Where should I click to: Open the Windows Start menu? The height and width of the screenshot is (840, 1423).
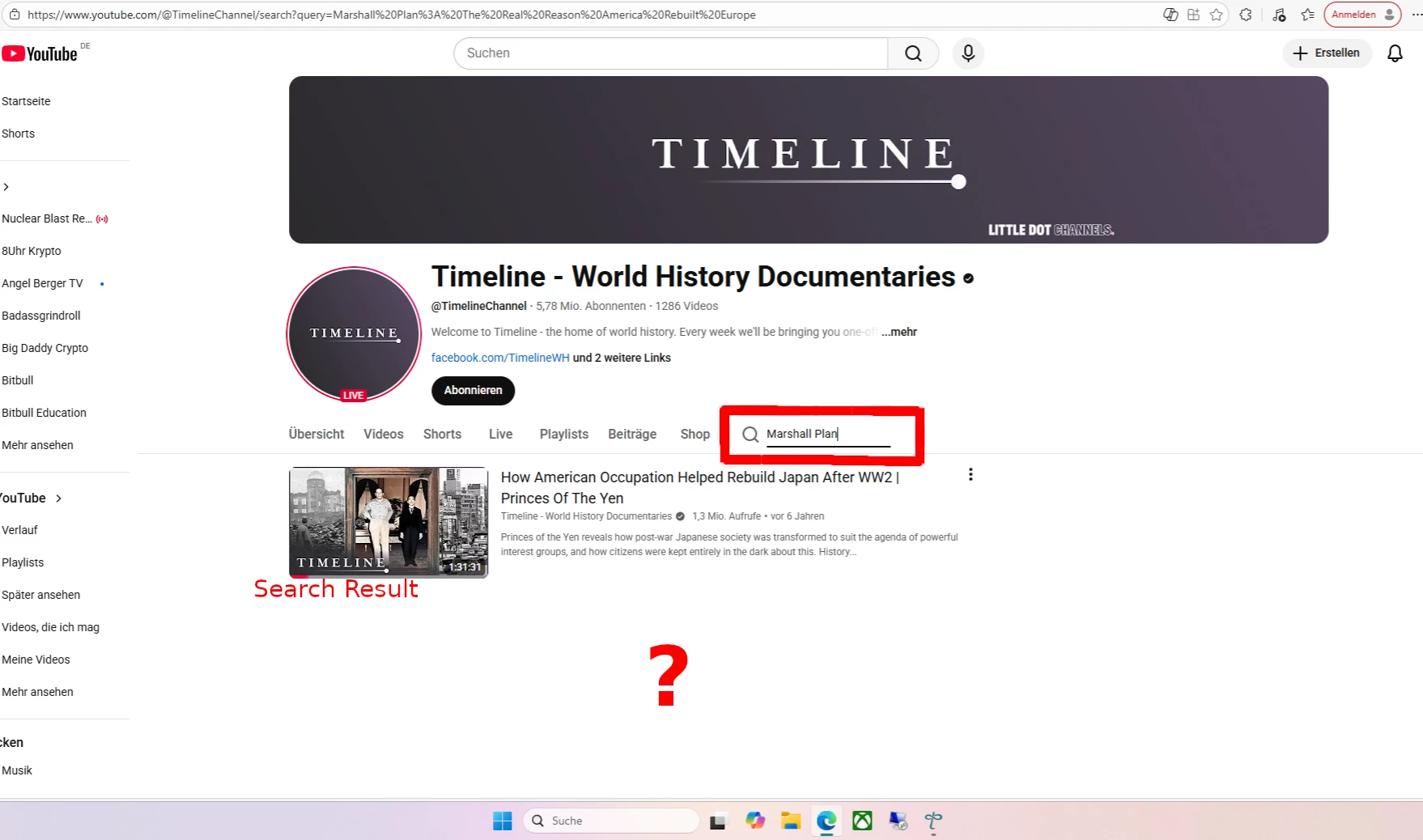pos(503,821)
